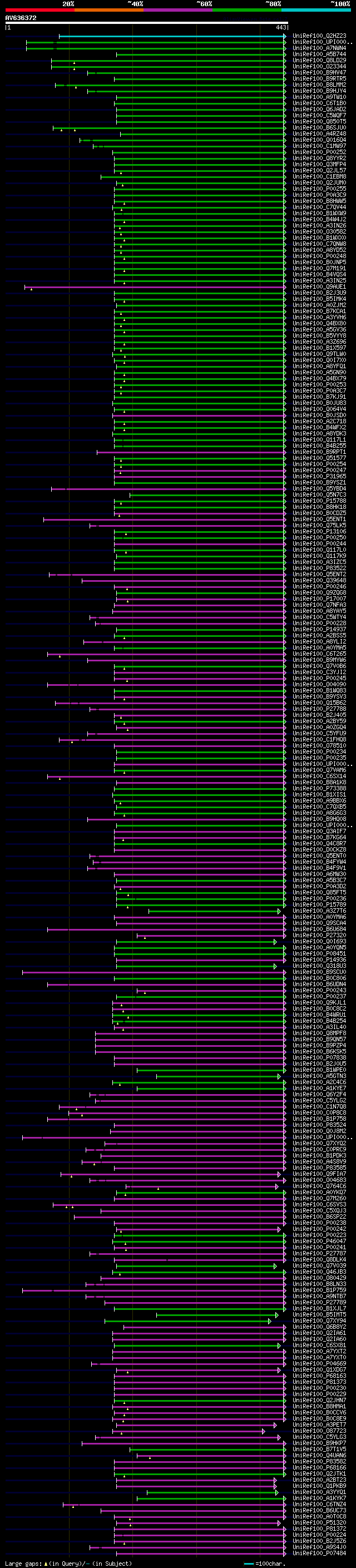Click the hit label UniRef100_C5YFU9

(x=319, y=734)
